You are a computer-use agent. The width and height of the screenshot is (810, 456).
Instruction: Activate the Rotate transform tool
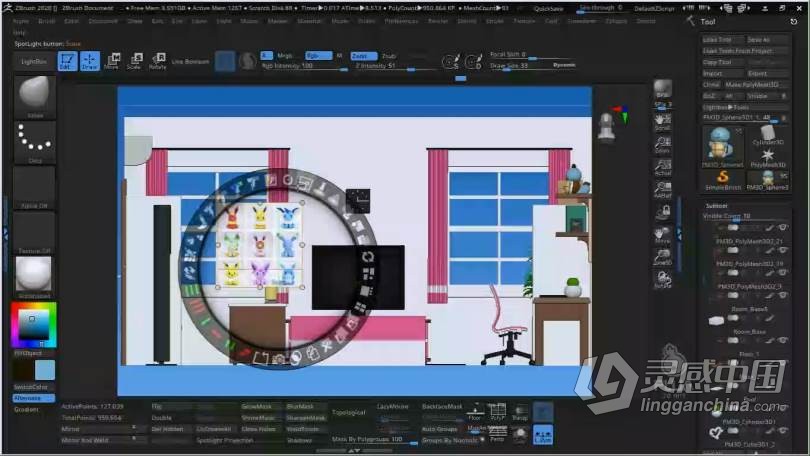click(x=158, y=61)
